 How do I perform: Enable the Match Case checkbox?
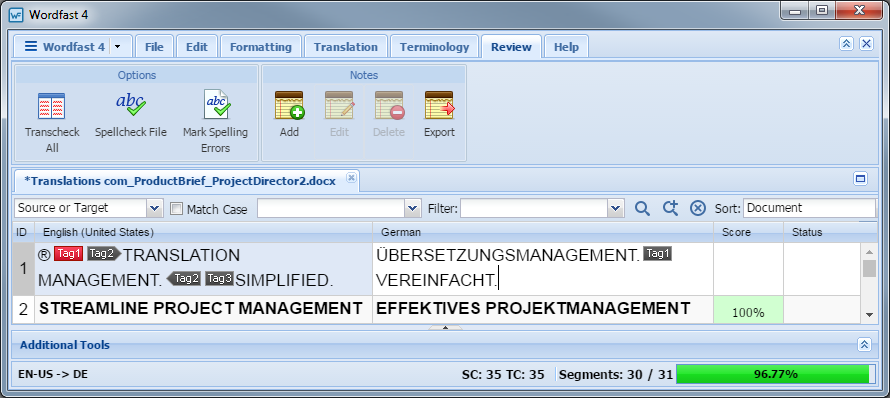pos(177,209)
